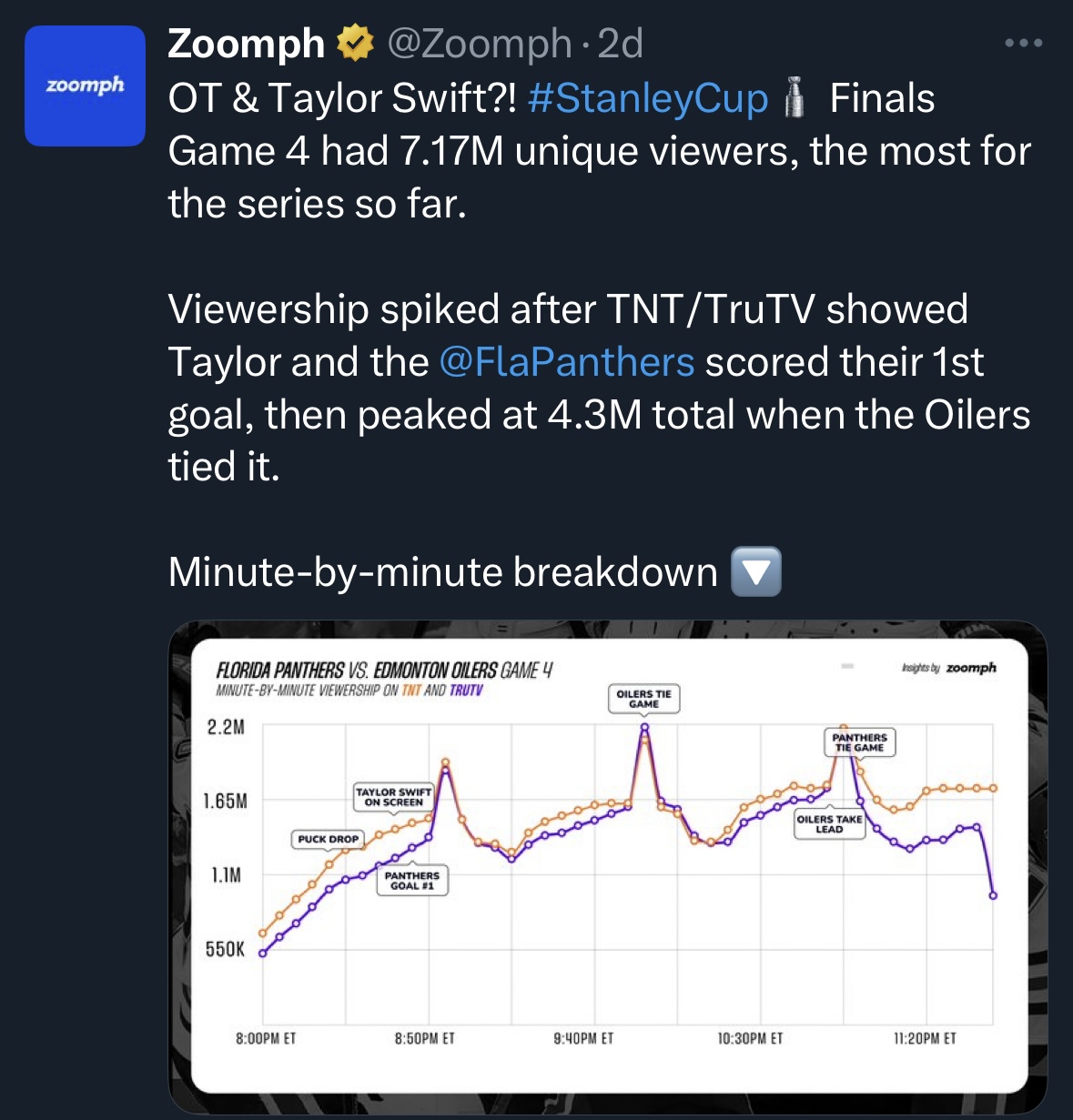Click the gold verified badge next to Zoomph

point(355,44)
